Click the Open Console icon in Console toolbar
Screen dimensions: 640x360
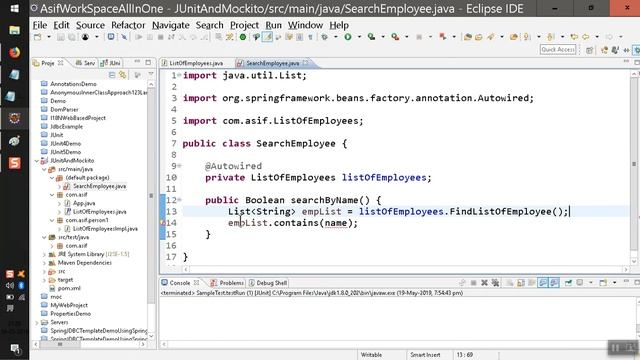603,282
